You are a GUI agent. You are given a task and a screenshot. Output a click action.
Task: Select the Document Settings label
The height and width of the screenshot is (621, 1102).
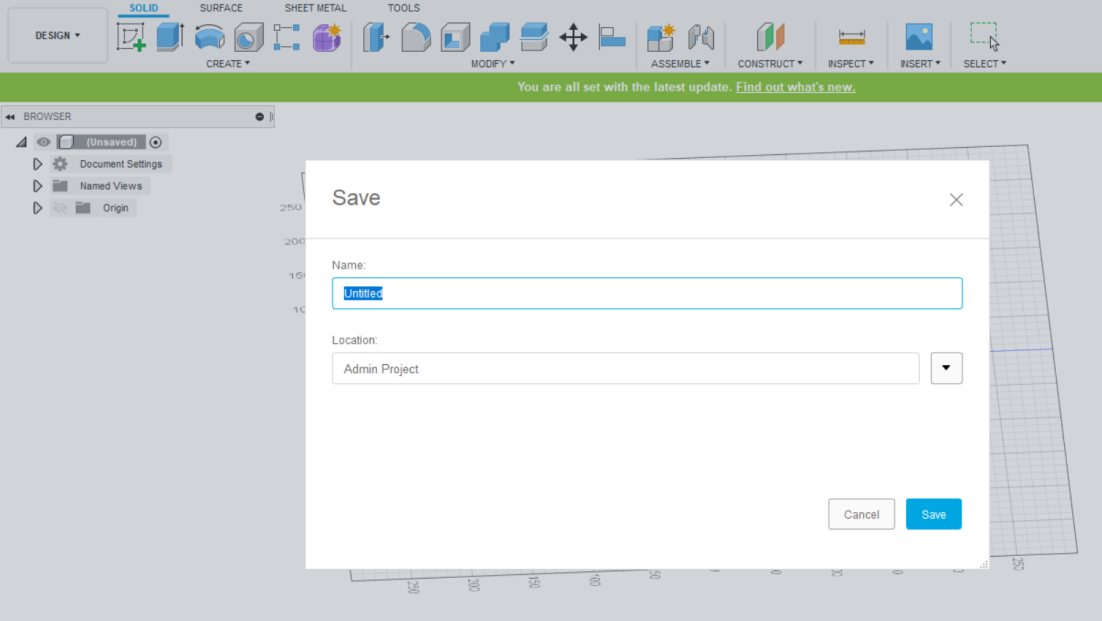coord(121,164)
